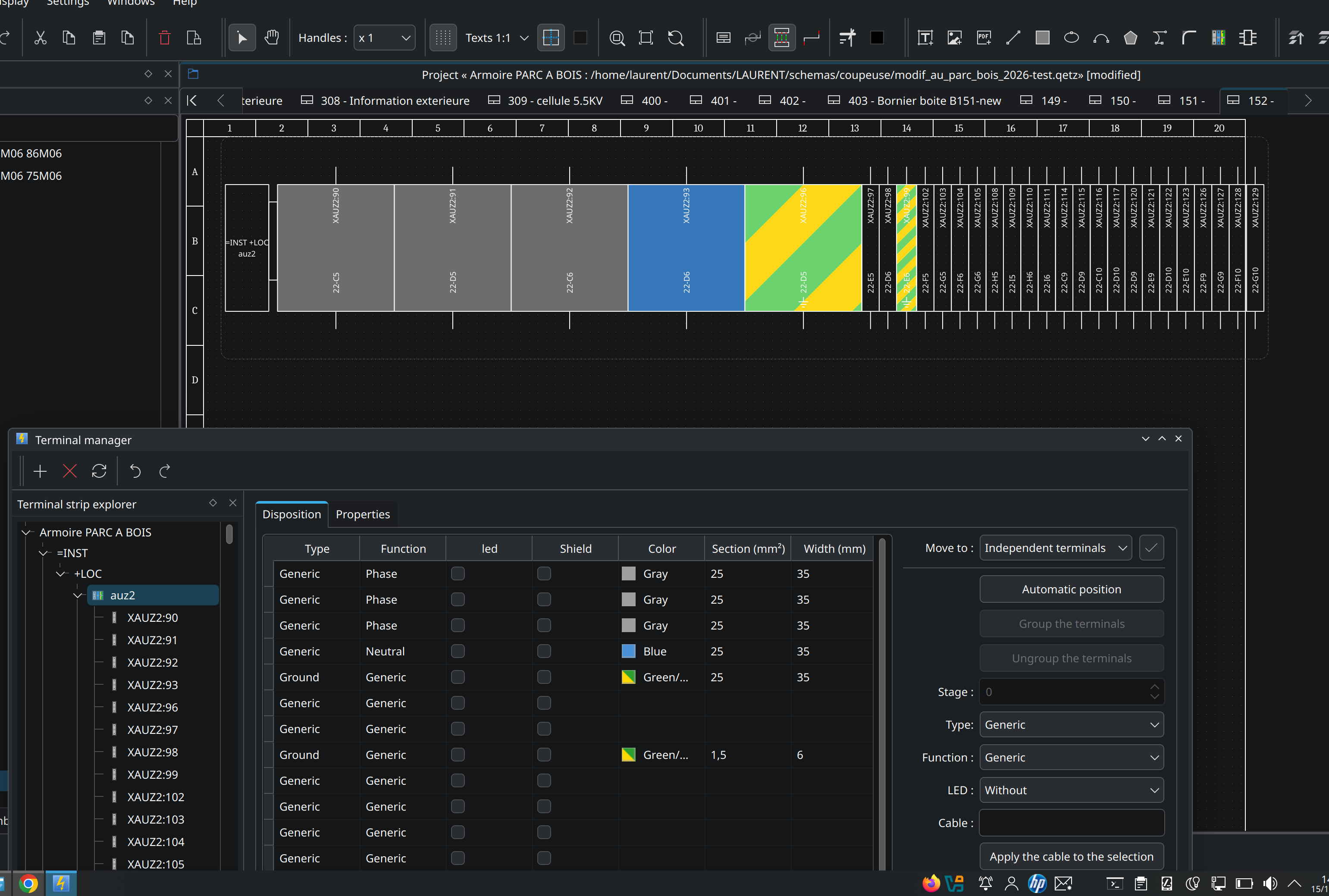This screenshot has width=1329, height=896.
Task: Toggle the grid display icon
Action: coord(443,38)
